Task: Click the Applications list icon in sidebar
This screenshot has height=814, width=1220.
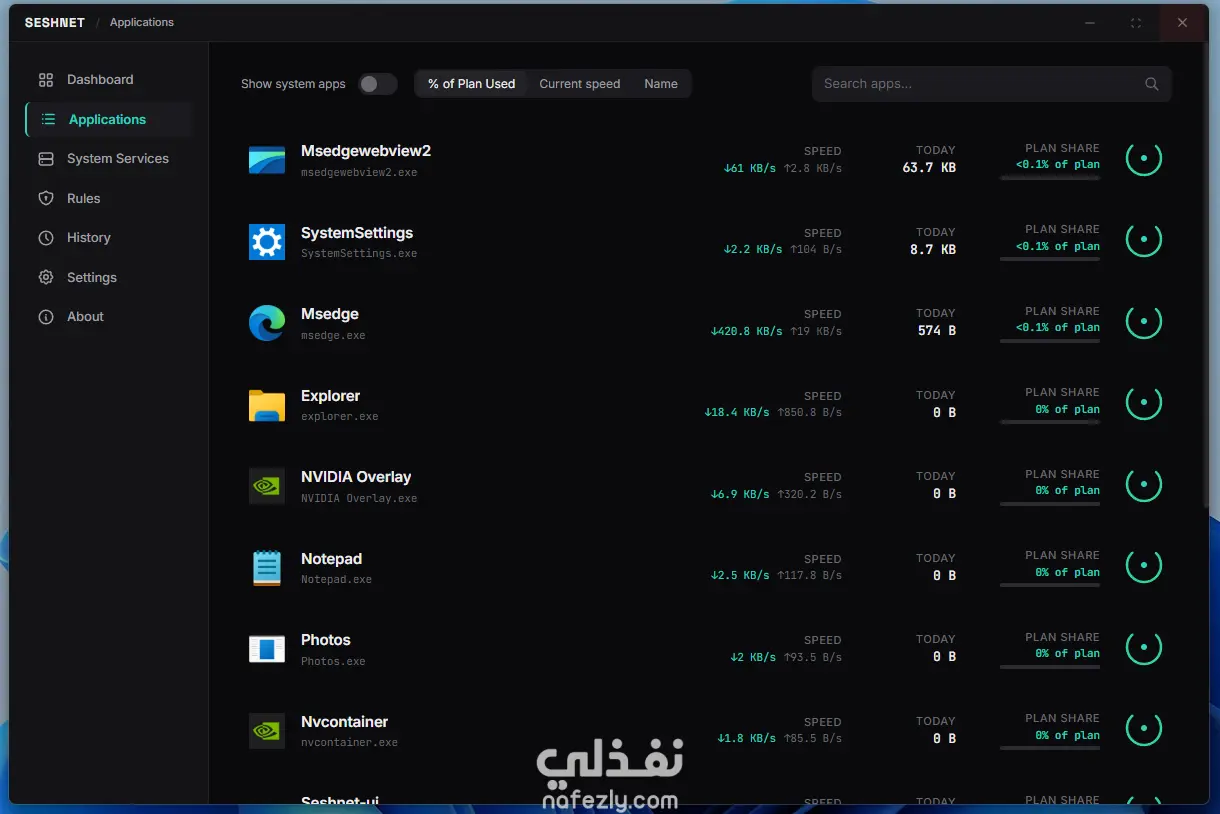Action: [48, 120]
